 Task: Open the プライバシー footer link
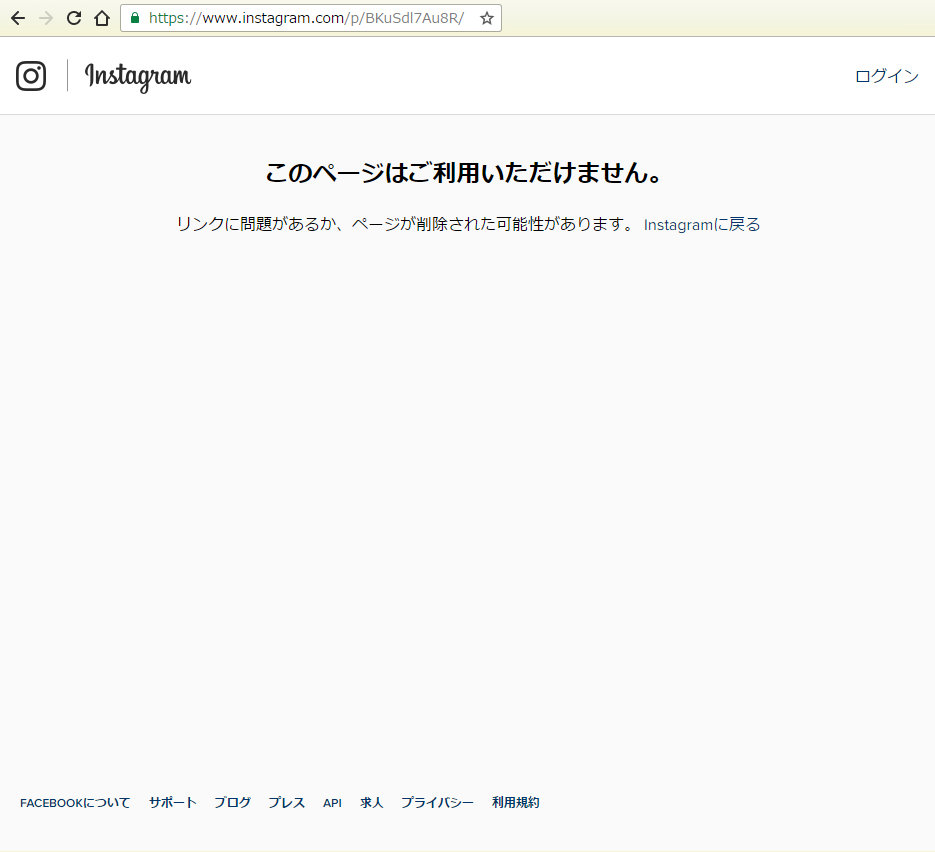click(437, 803)
